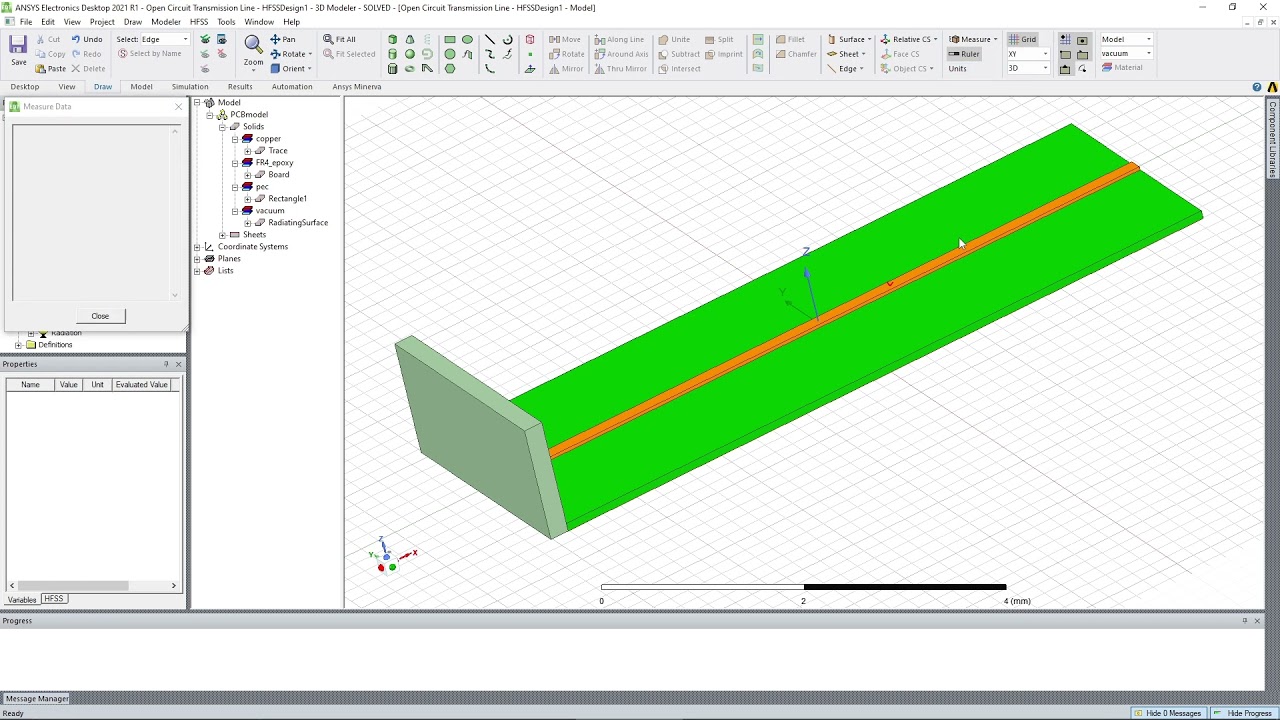Click the Ansys help question mark icon
Image resolution: width=1280 pixels, height=720 pixels.
tap(1257, 87)
